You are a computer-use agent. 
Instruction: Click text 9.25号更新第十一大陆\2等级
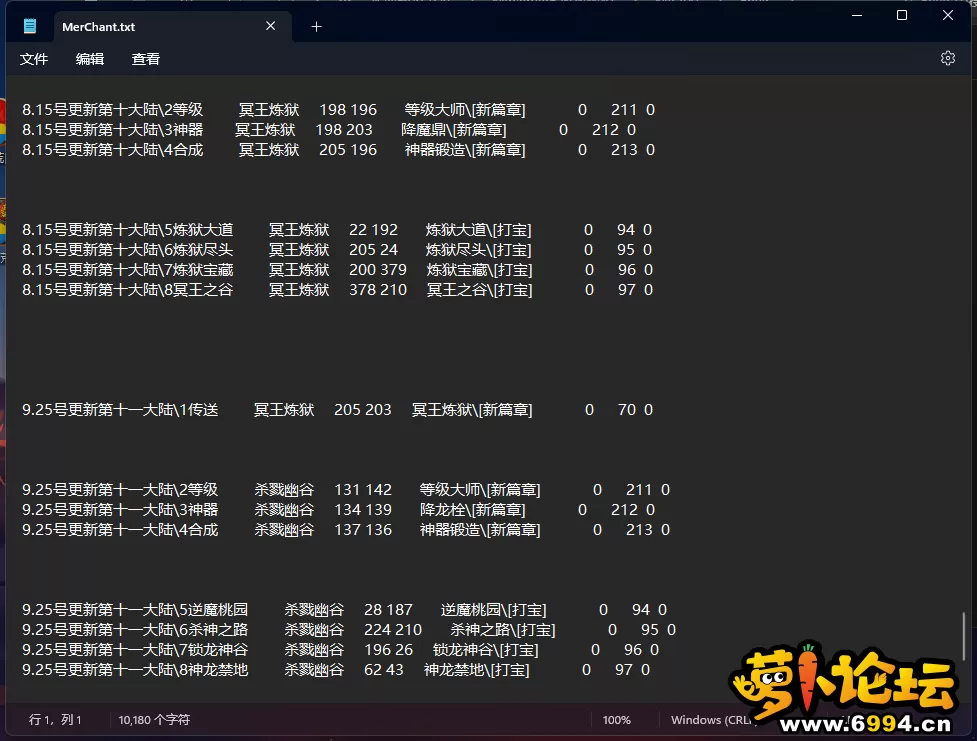pos(120,490)
